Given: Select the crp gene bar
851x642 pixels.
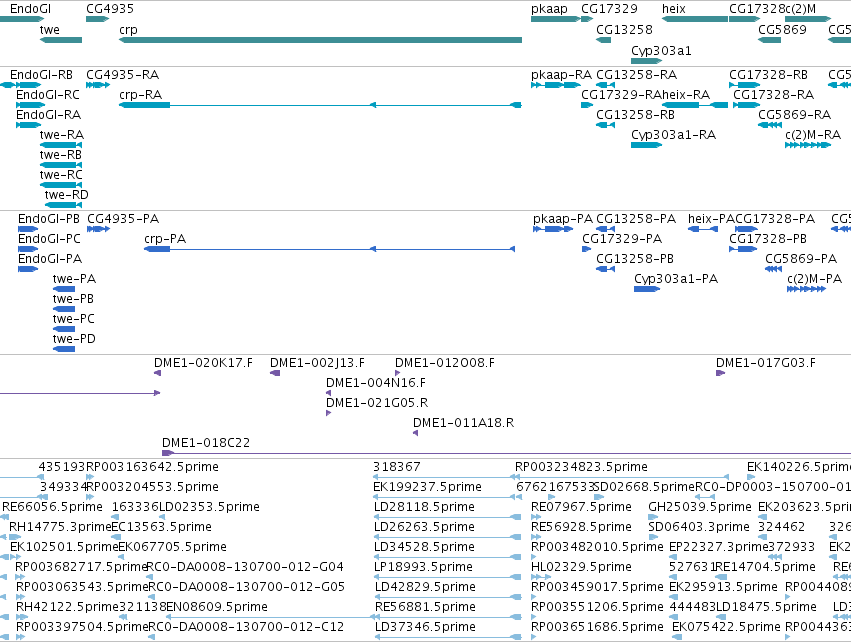Looking at the screenshot, I should click(x=320, y=40).
